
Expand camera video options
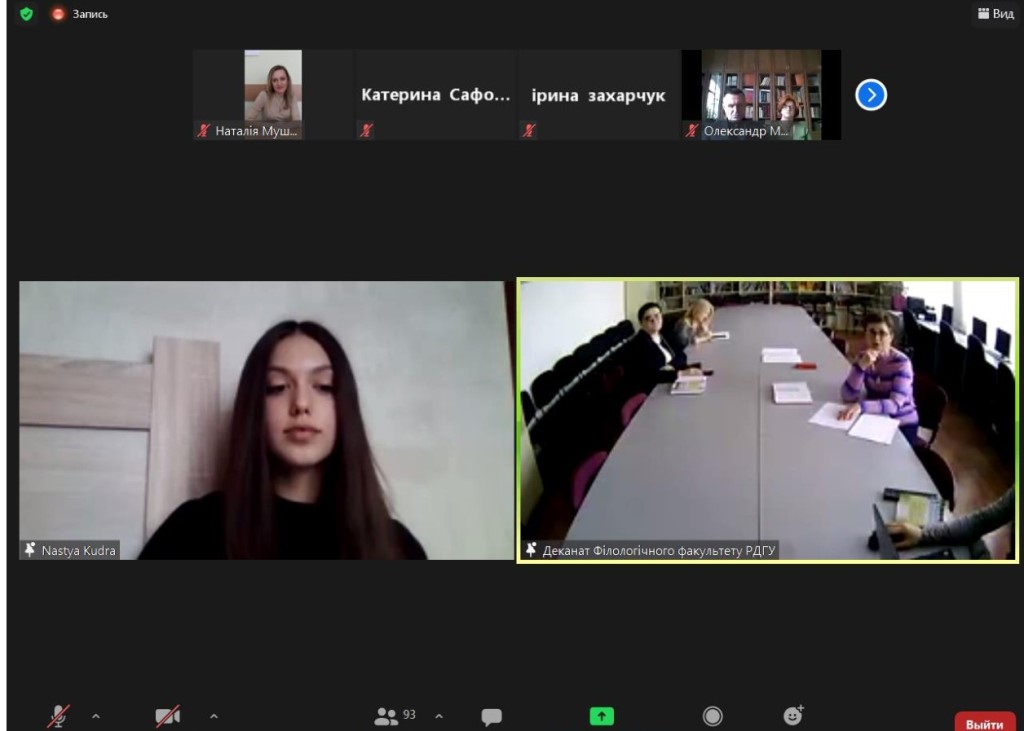pos(214,716)
